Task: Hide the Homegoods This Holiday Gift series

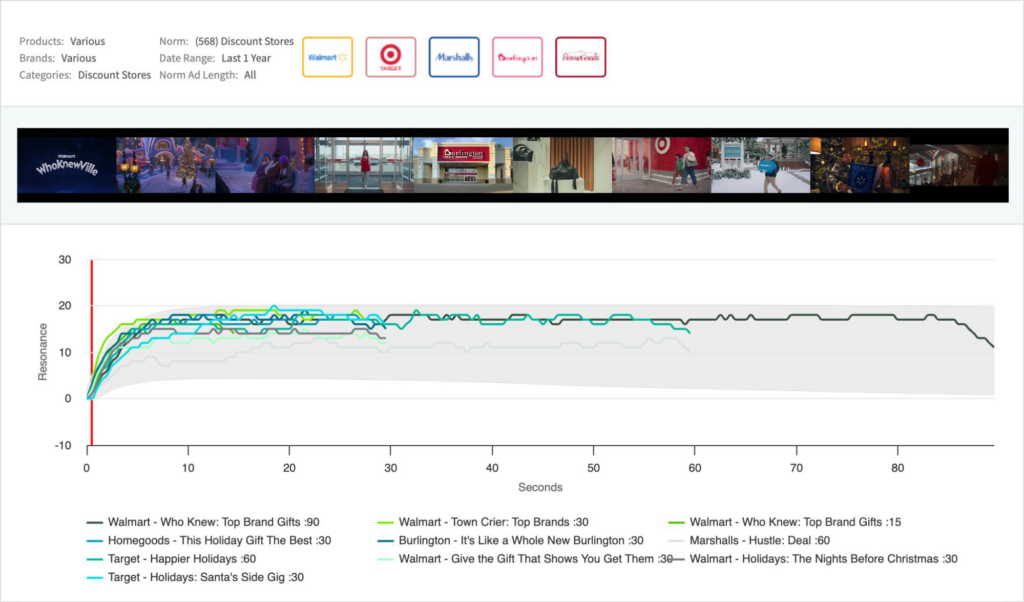Action: pos(219,540)
